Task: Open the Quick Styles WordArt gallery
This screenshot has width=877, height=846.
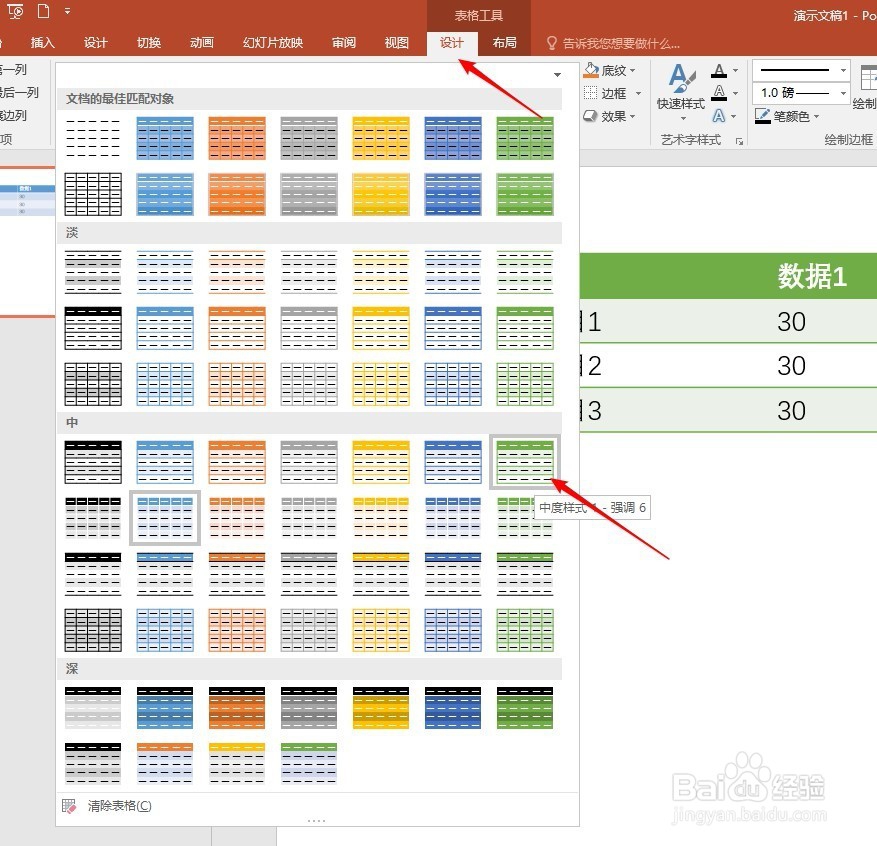Action: pyautogui.click(x=681, y=92)
